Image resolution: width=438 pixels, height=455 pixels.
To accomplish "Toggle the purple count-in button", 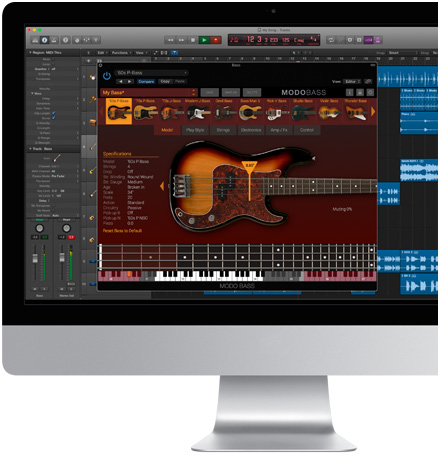I will click(368, 40).
